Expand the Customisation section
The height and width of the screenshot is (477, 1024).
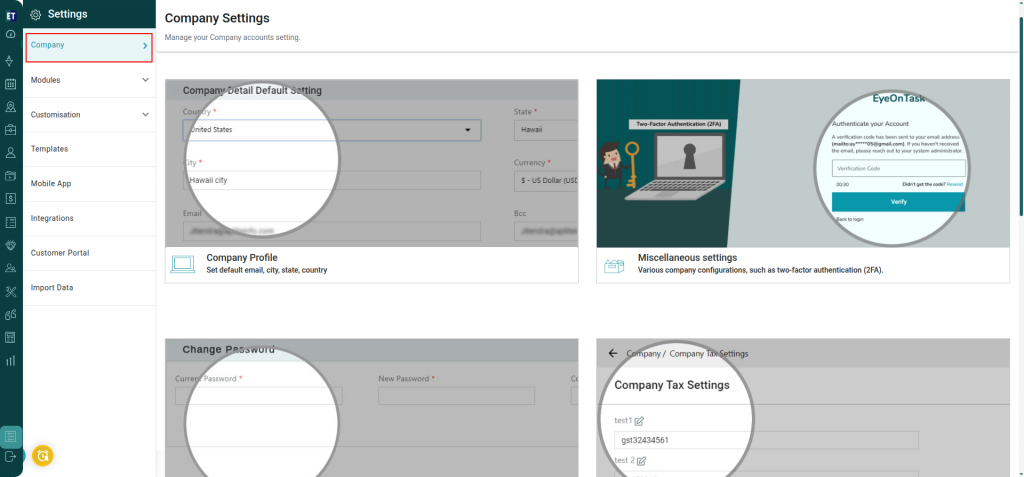pos(89,114)
